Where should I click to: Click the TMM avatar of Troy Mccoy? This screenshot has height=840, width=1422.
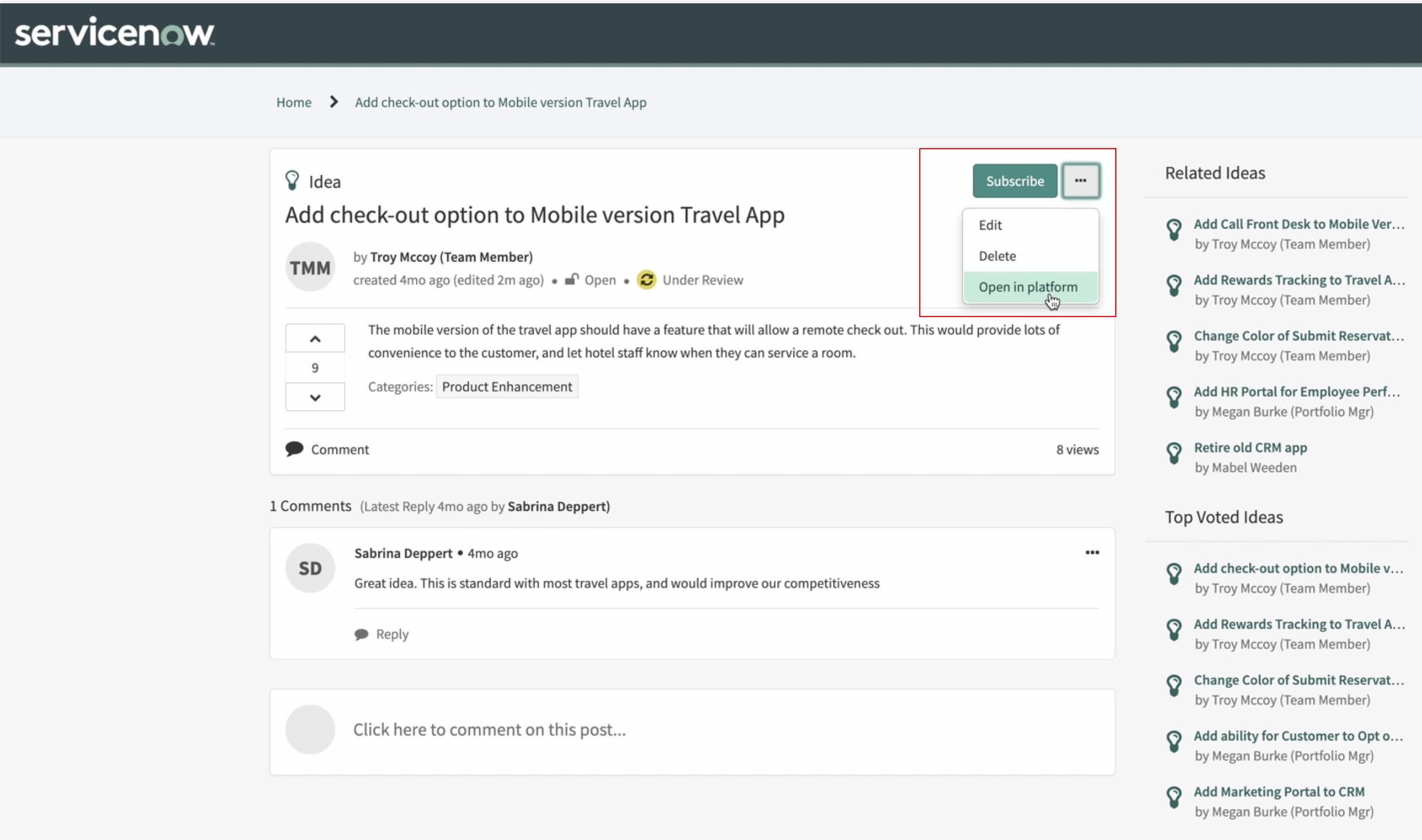coord(310,266)
